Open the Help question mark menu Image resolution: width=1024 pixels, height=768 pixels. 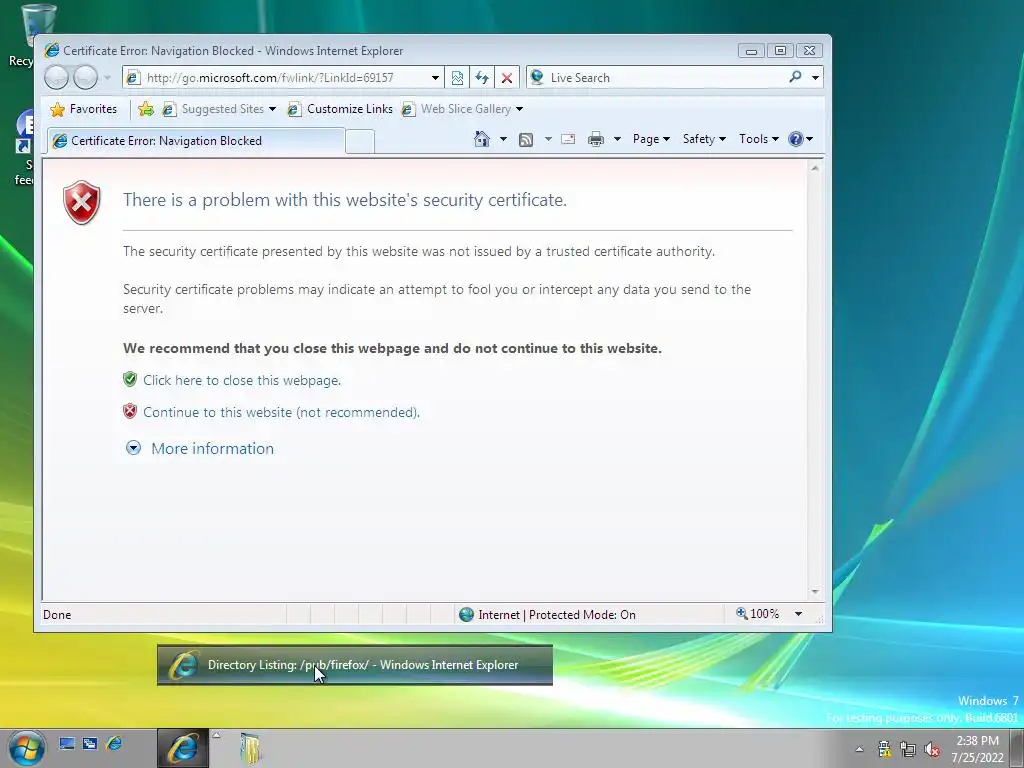click(x=801, y=139)
